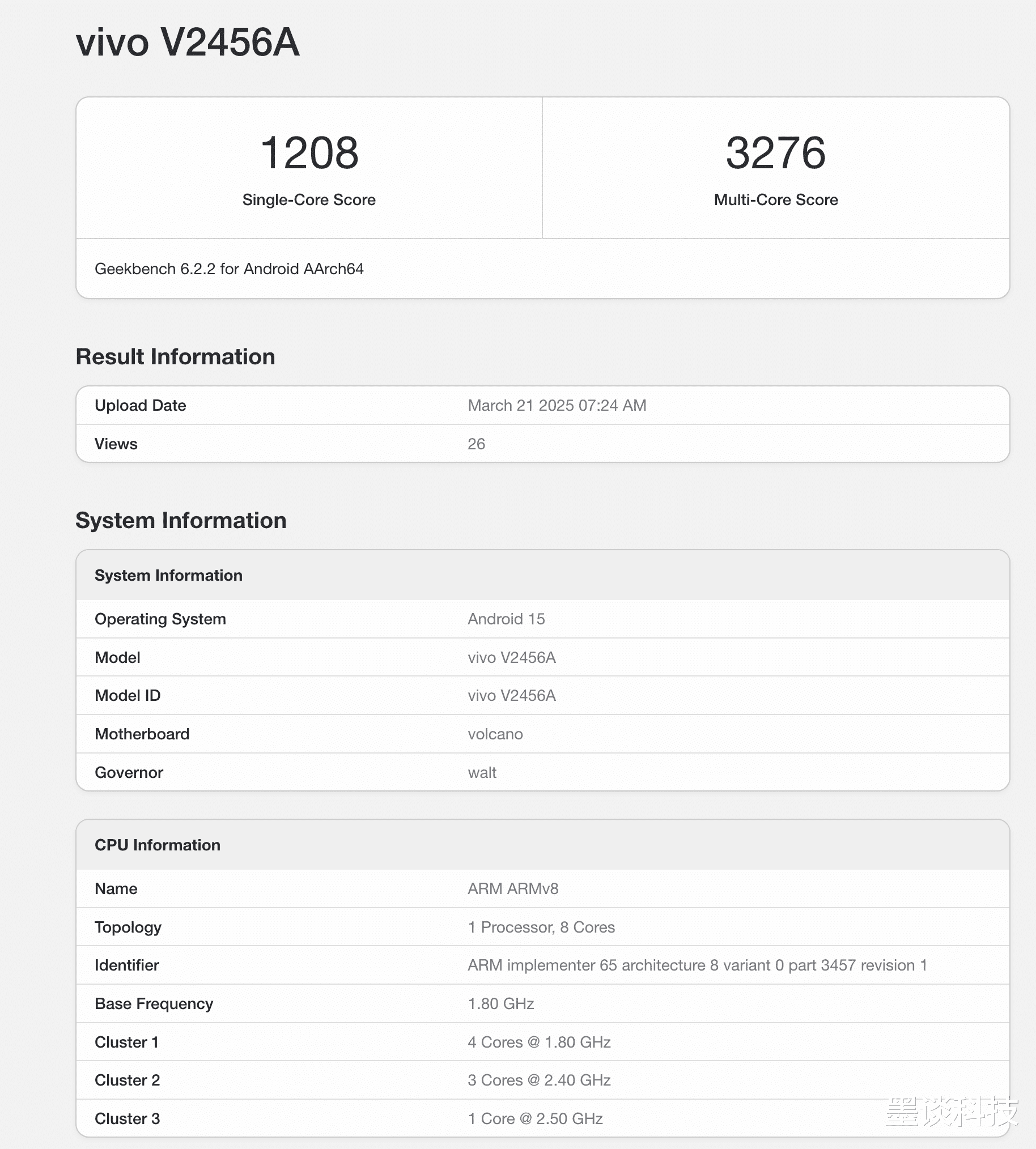Click the CPU Information section header

pos(157,845)
